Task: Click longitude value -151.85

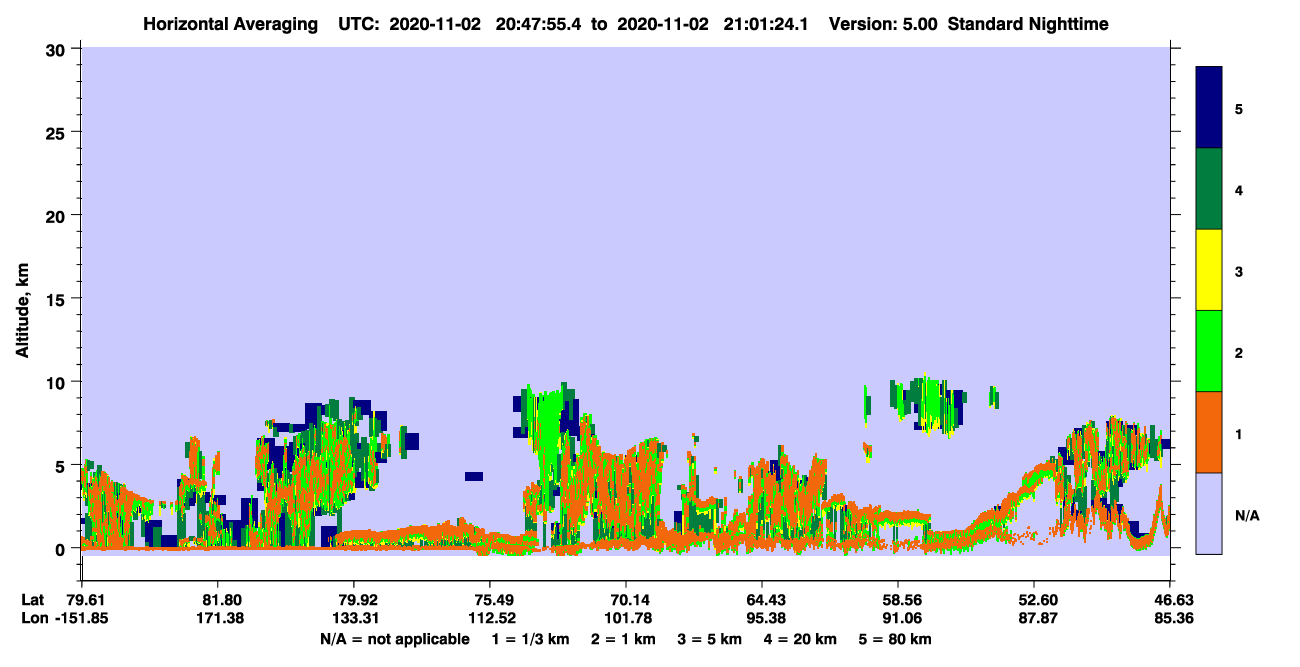Action: (x=81, y=618)
